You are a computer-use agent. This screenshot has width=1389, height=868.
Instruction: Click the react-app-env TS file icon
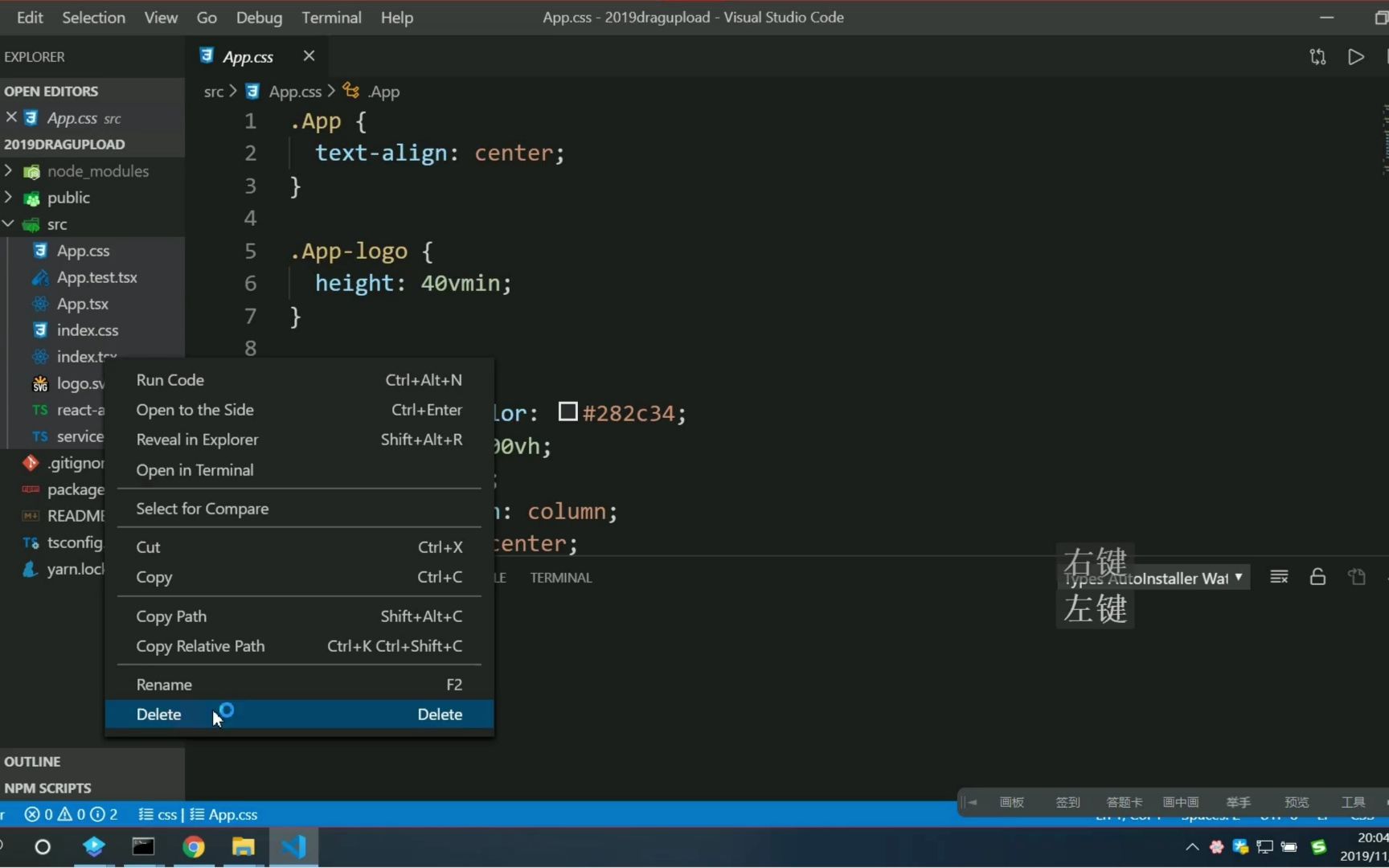click(39, 410)
